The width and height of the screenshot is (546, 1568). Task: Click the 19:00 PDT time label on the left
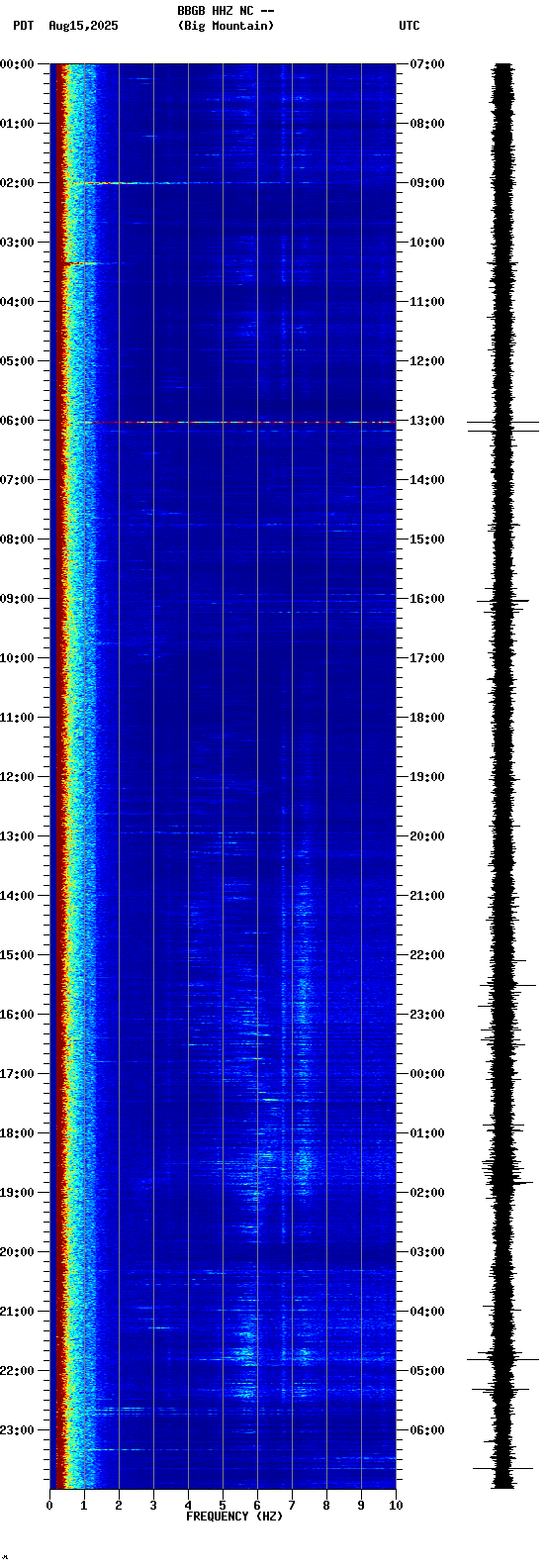coord(17,1193)
